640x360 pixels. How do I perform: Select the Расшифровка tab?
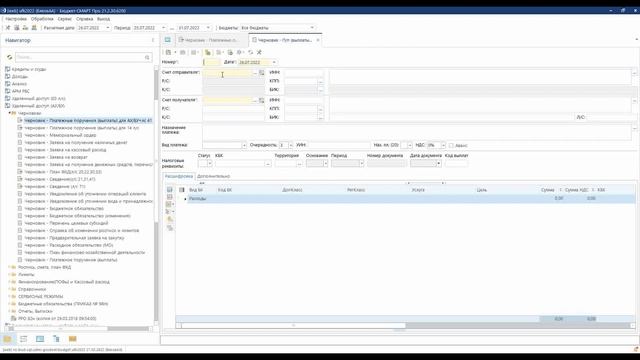(179, 176)
